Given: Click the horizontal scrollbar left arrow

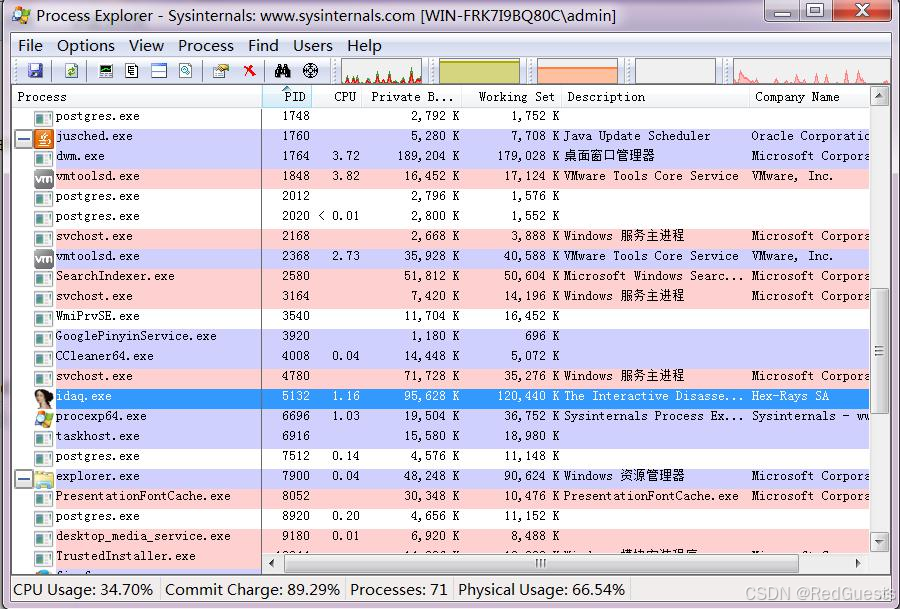Looking at the screenshot, I should coord(272,563).
